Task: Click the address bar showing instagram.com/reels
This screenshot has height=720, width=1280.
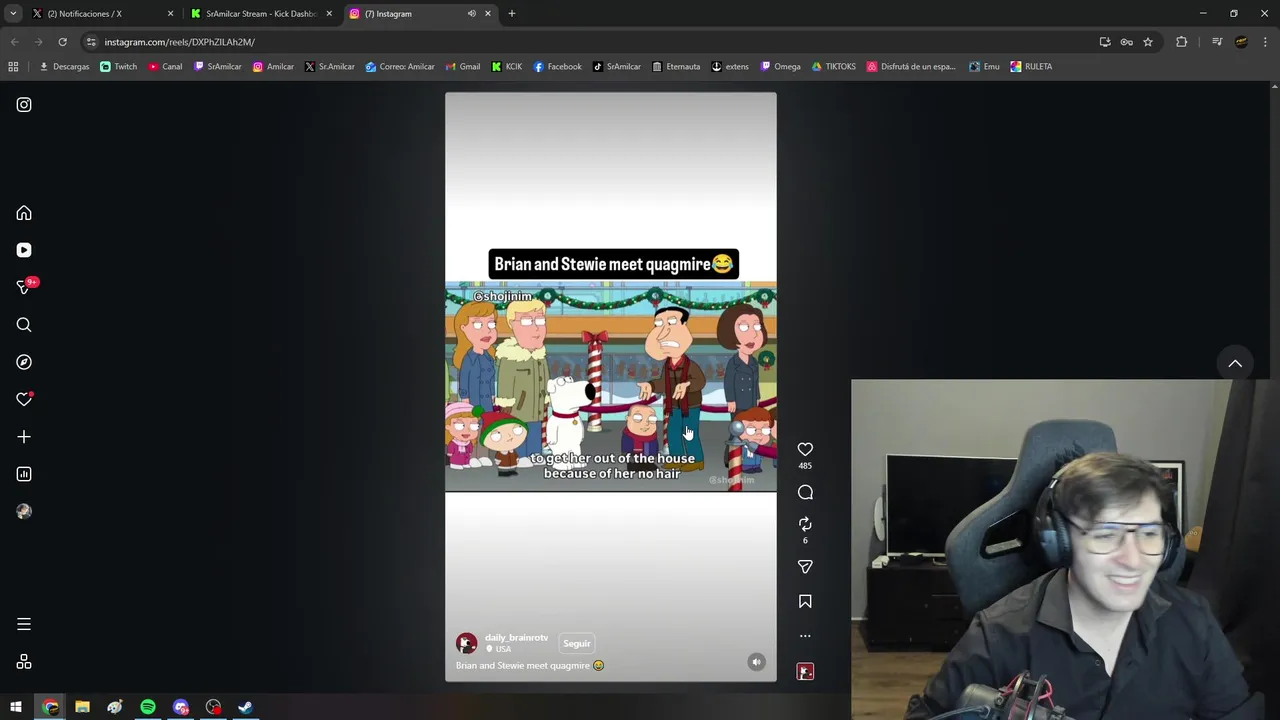Action: [x=590, y=42]
